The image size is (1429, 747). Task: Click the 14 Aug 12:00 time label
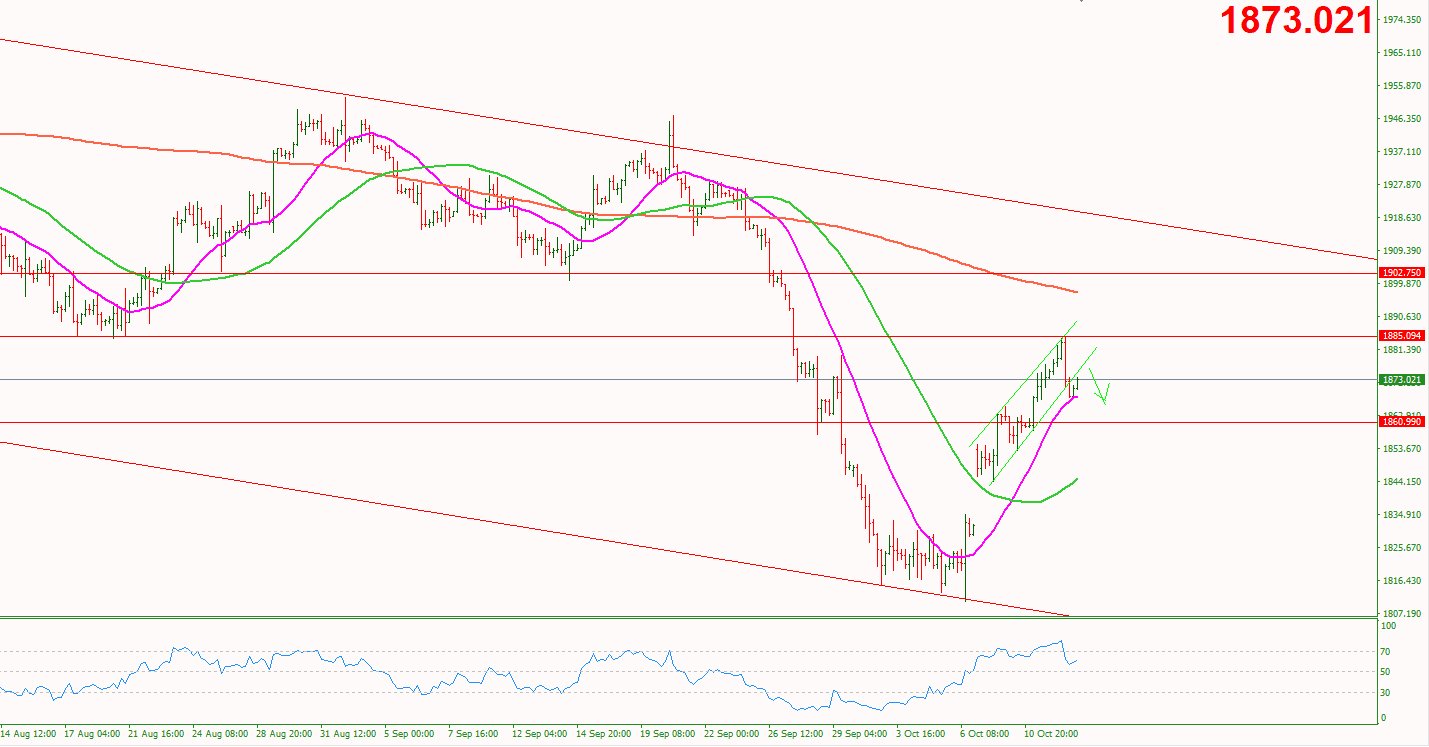point(30,734)
